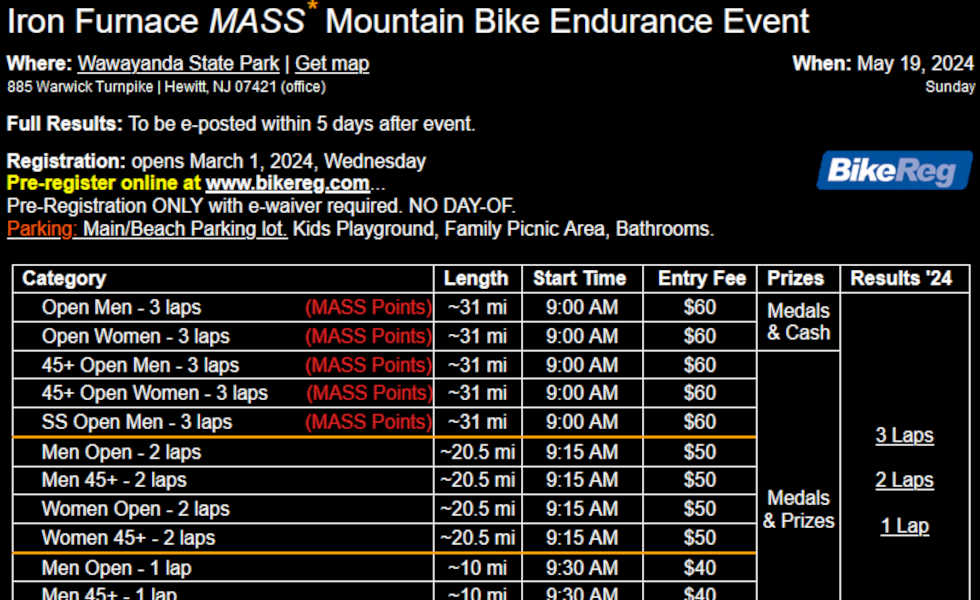Click the Women 45+ 2 laps category
Image resolution: width=980 pixels, height=600 pixels.
coord(128,538)
